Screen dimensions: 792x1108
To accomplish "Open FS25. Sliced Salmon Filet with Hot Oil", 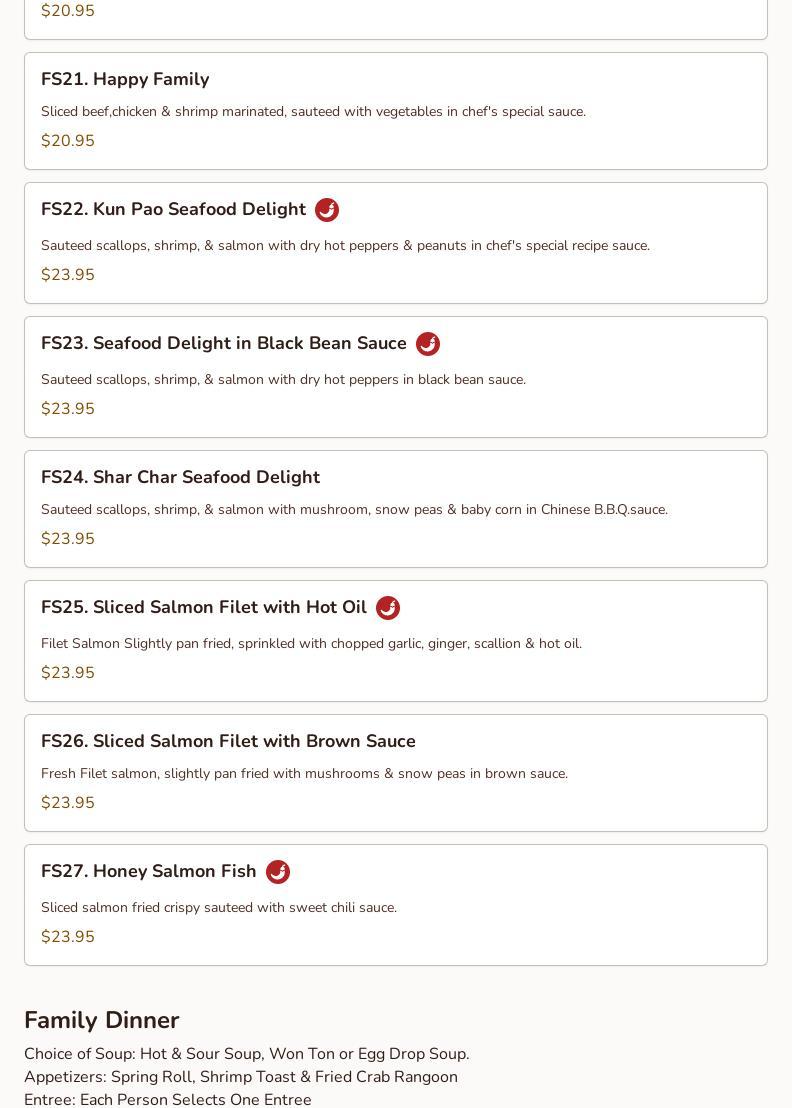I will pos(203,607).
